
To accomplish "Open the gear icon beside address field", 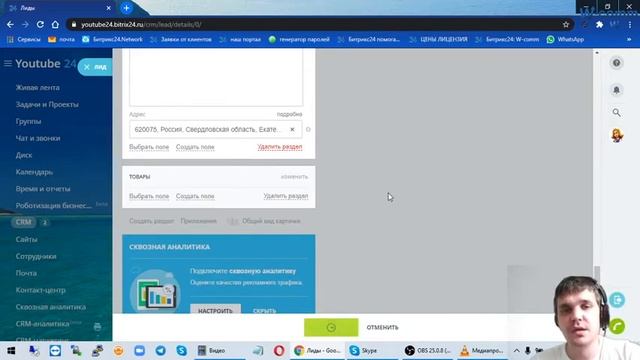I will (308, 129).
